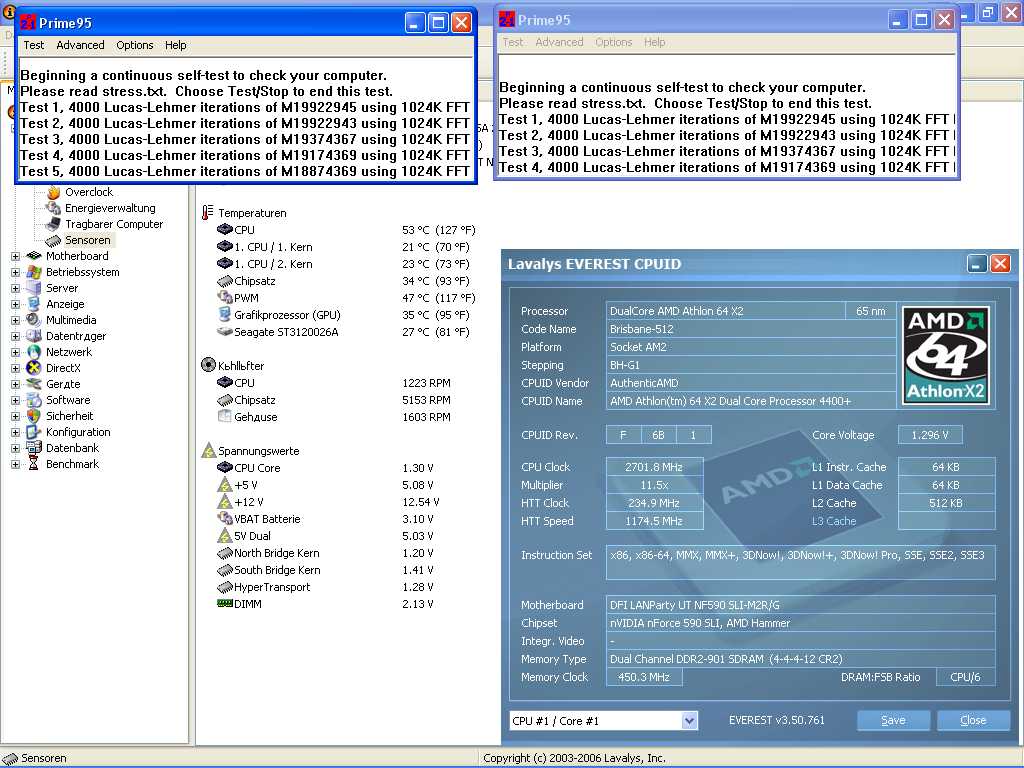Select the North Bridge Kern row

click(x=325, y=553)
